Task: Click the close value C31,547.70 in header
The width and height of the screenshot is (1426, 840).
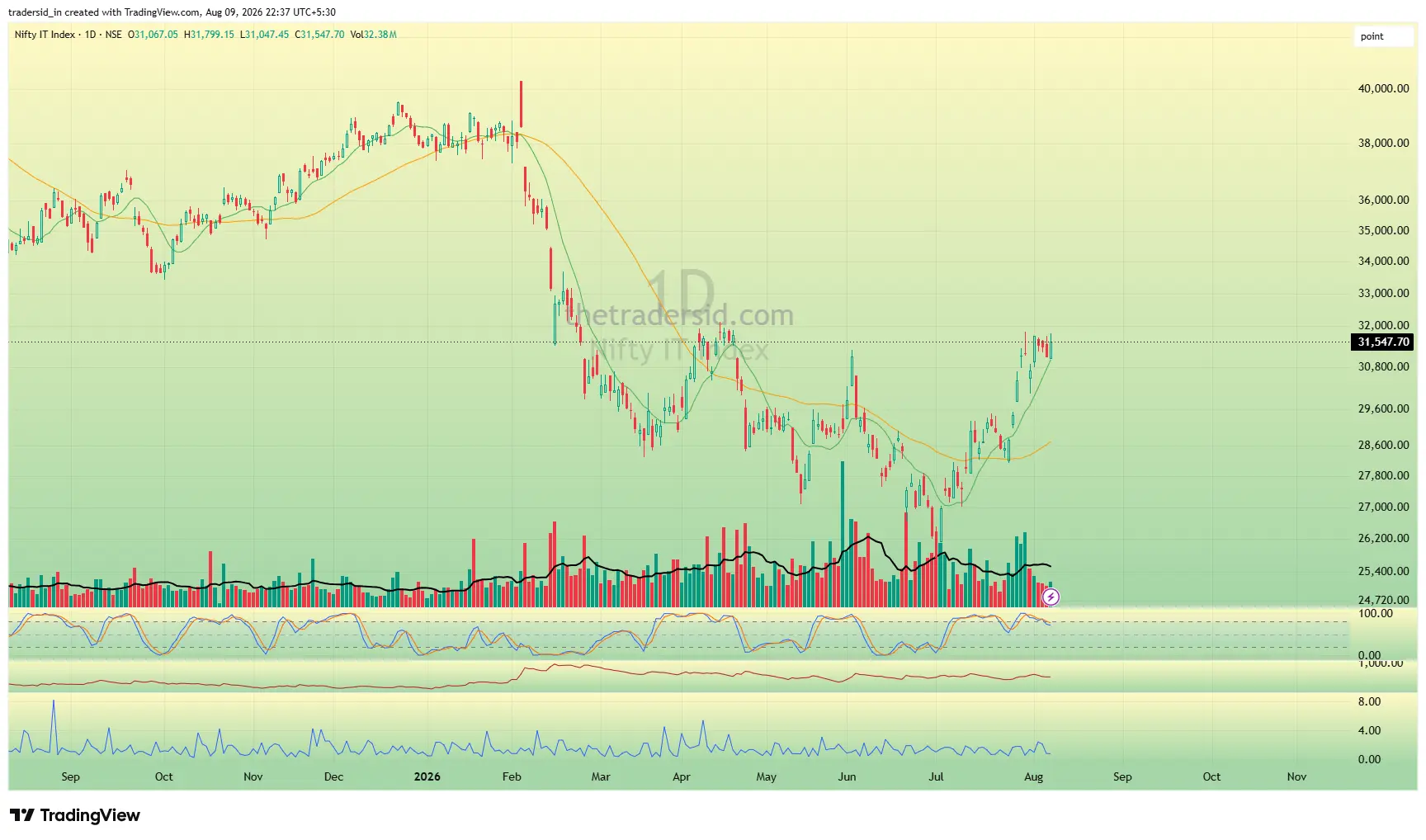Action: coord(320,35)
